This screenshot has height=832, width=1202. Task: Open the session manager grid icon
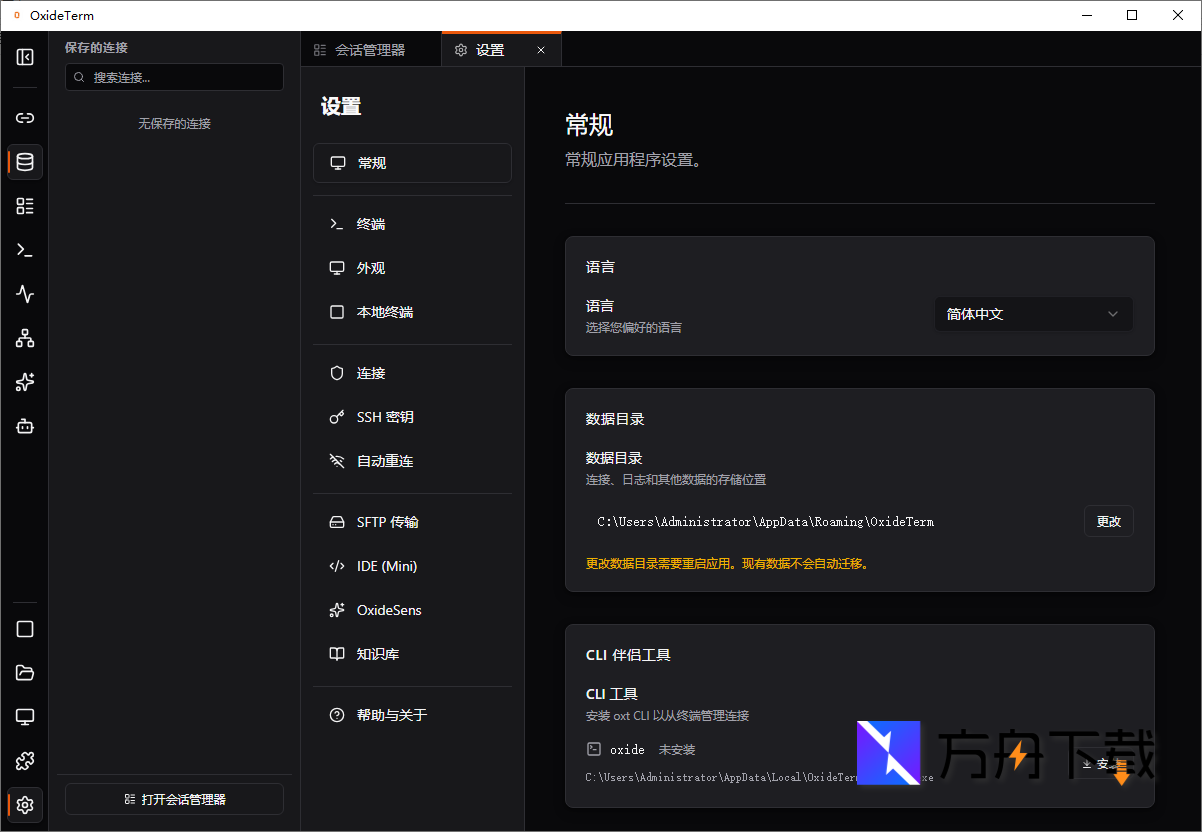tap(25, 205)
